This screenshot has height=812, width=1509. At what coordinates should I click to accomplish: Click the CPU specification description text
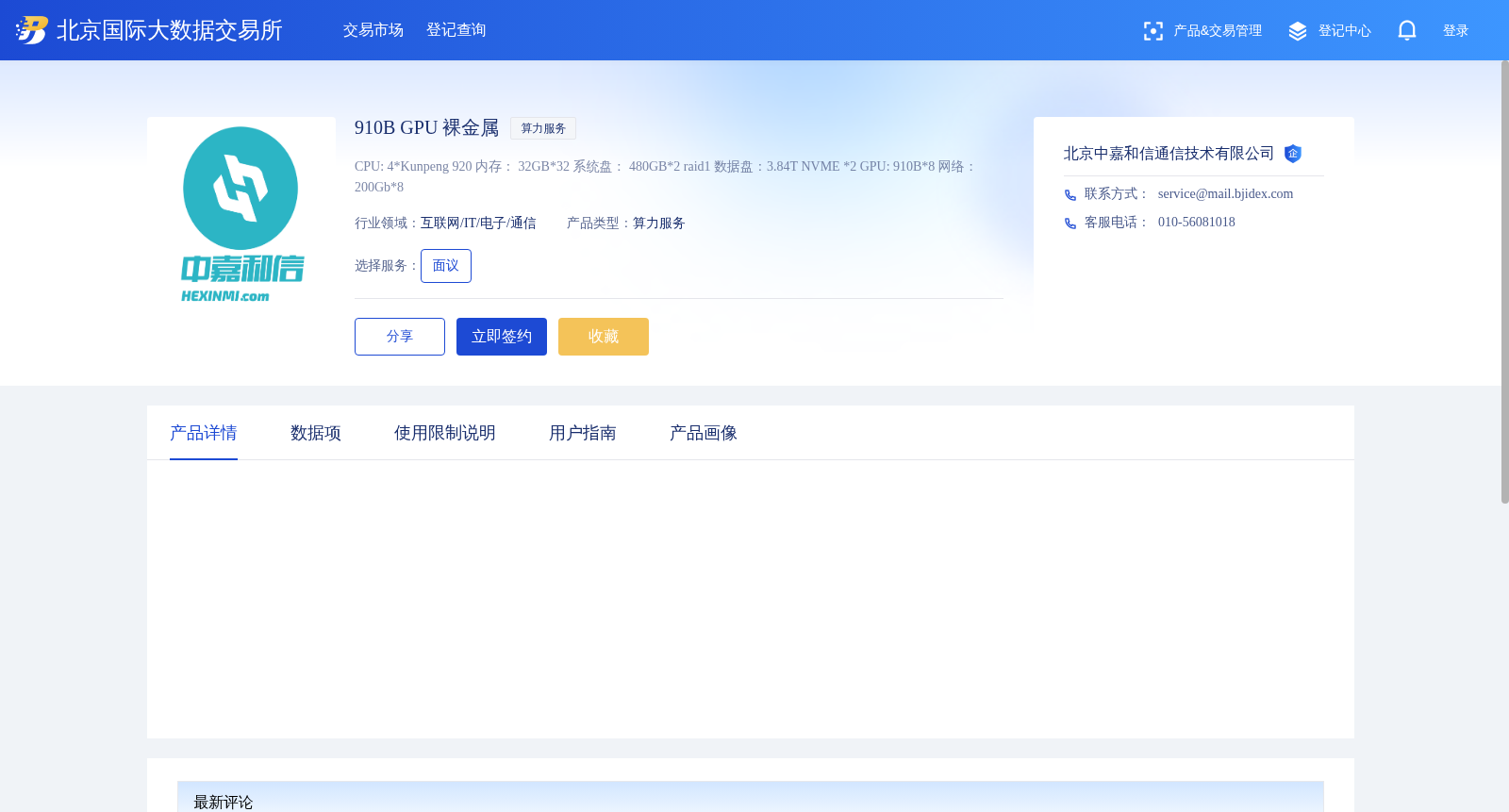coord(666,176)
